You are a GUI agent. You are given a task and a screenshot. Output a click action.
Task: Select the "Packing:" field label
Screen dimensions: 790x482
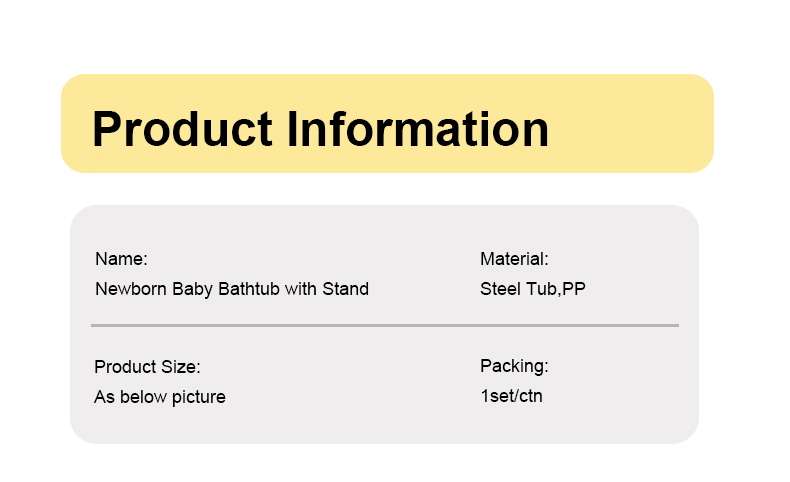pos(514,366)
